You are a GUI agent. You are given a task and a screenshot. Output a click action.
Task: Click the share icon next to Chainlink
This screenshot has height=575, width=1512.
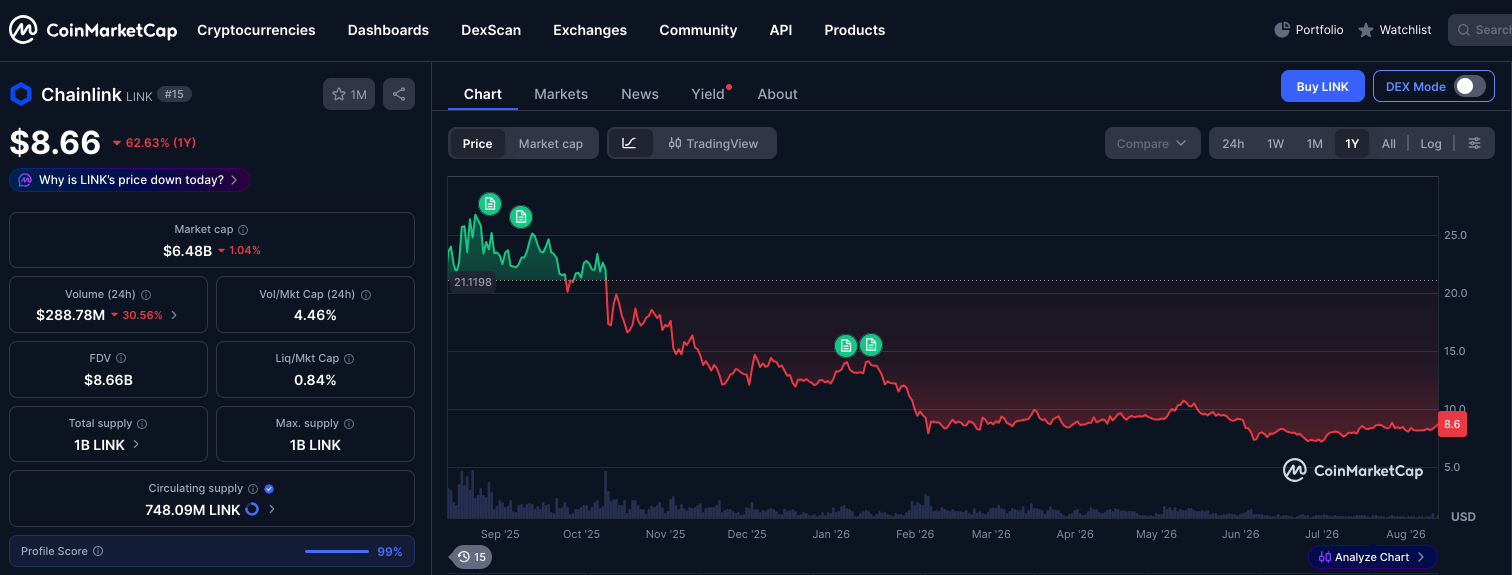point(399,95)
